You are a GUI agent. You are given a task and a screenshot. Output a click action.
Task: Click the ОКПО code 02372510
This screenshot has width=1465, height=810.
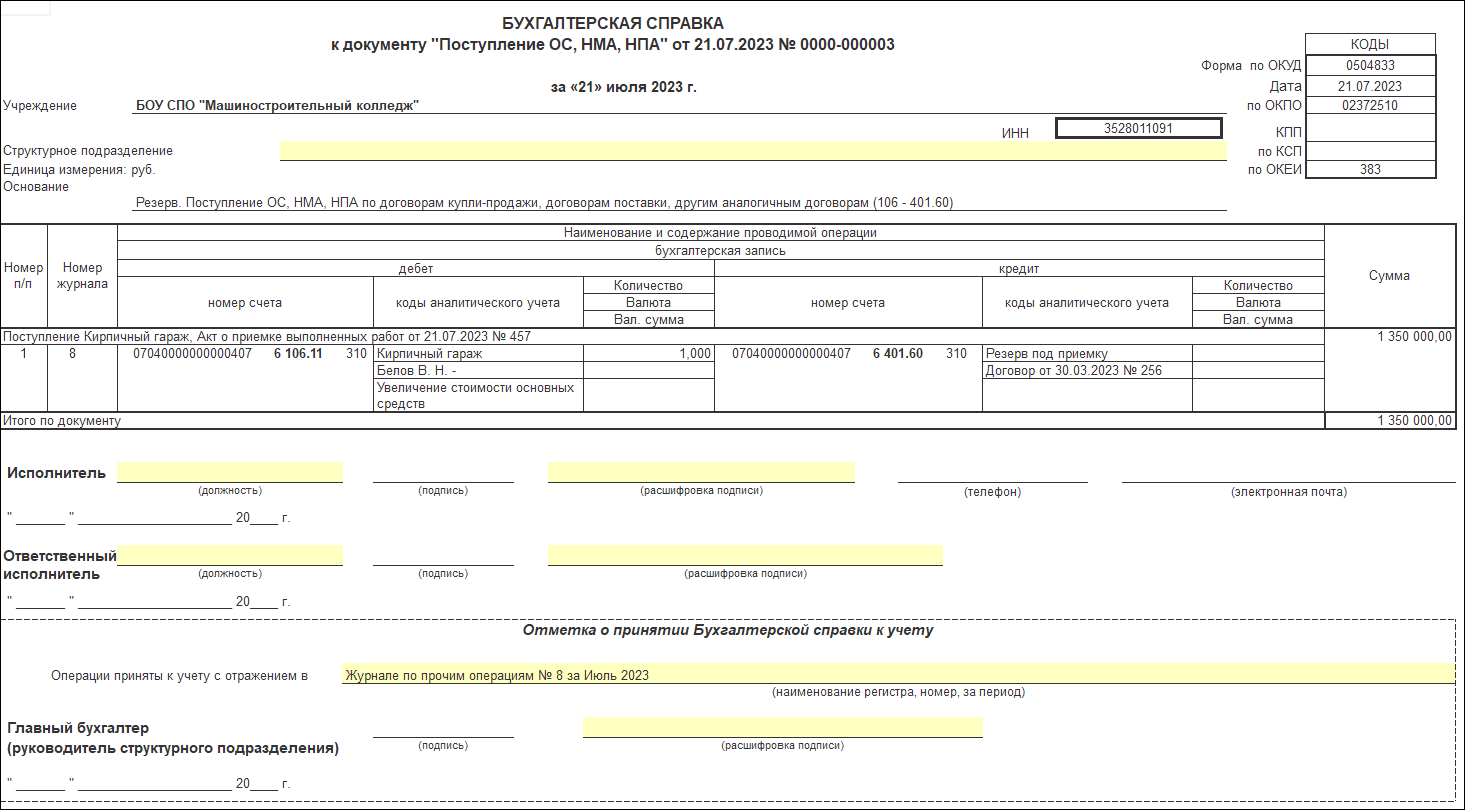click(1370, 105)
